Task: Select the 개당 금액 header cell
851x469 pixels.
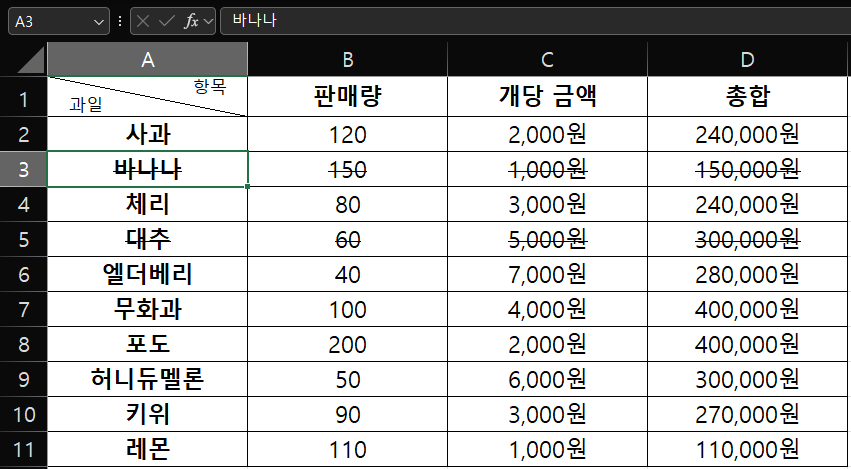Action: [x=547, y=97]
